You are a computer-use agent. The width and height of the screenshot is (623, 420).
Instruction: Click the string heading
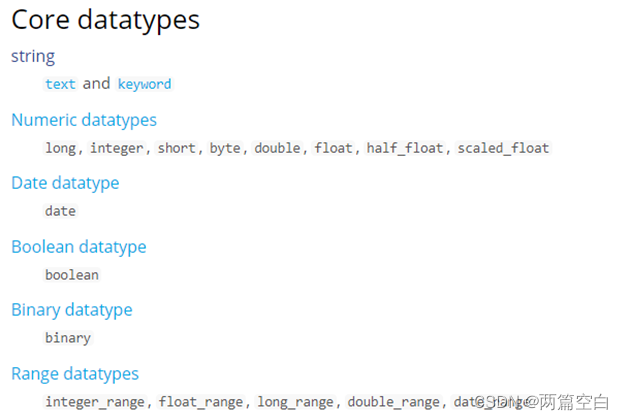coord(33,57)
